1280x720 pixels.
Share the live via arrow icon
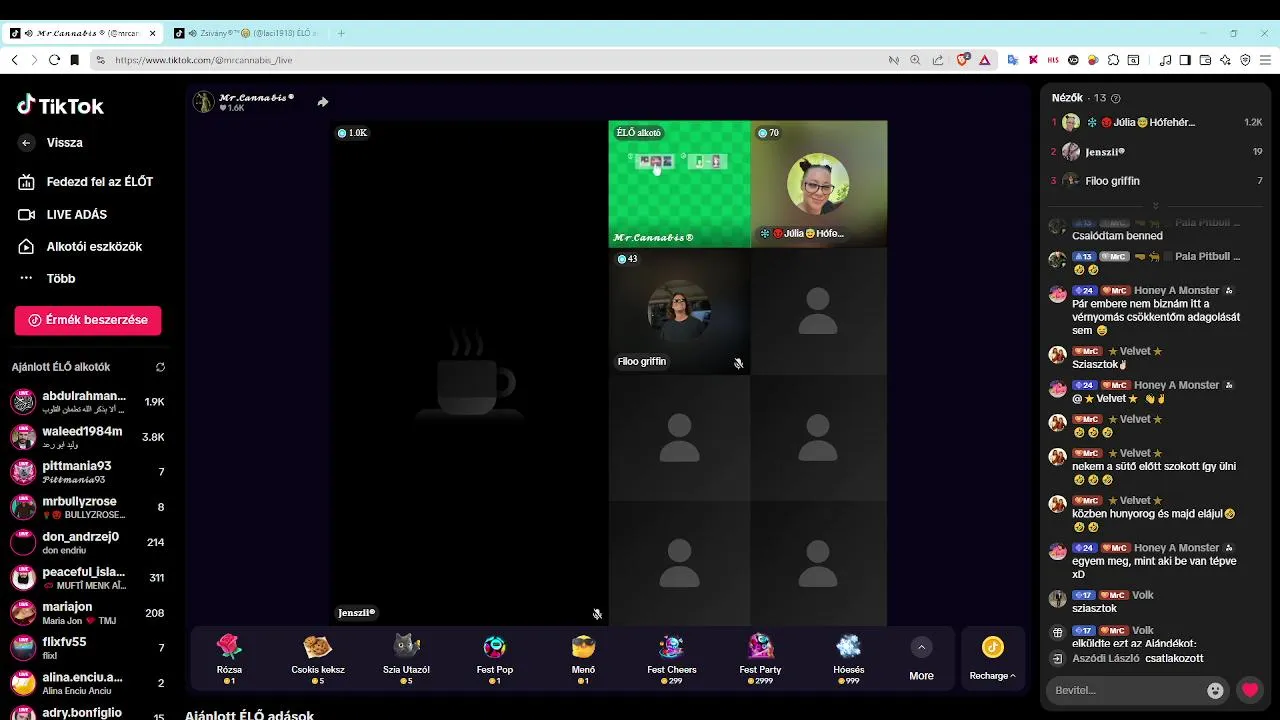coord(323,102)
